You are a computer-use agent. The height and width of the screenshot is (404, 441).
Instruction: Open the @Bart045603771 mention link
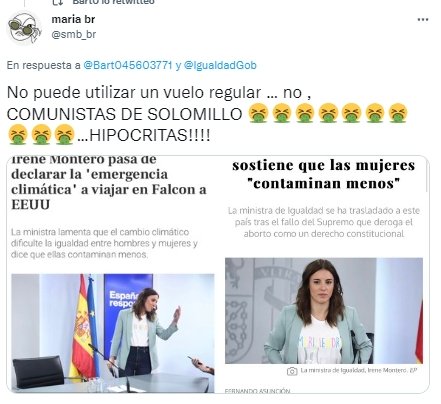[x=128, y=65]
